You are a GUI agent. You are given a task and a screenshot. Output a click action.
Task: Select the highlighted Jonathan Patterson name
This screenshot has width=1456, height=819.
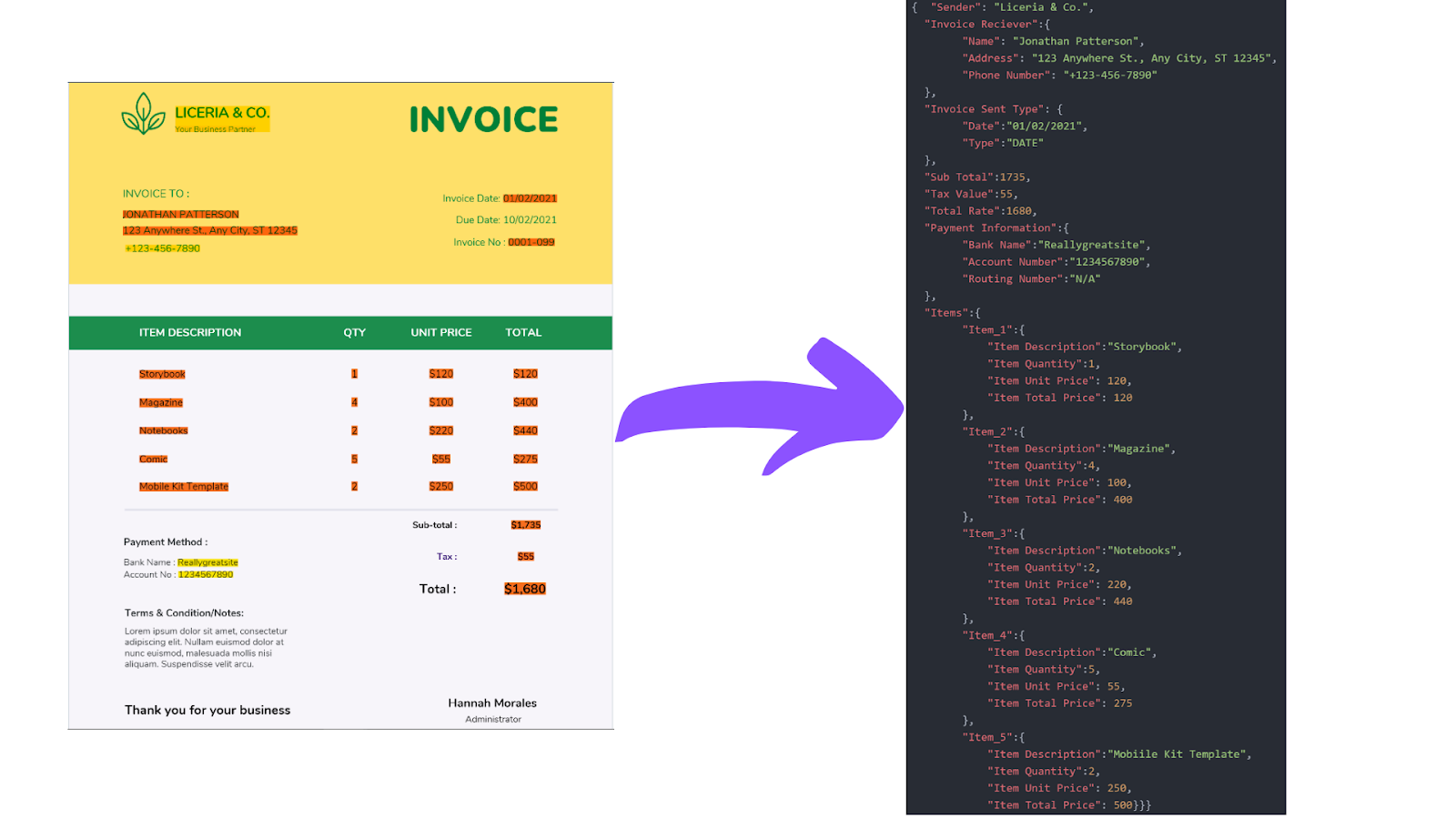pyautogui.click(x=180, y=214)
